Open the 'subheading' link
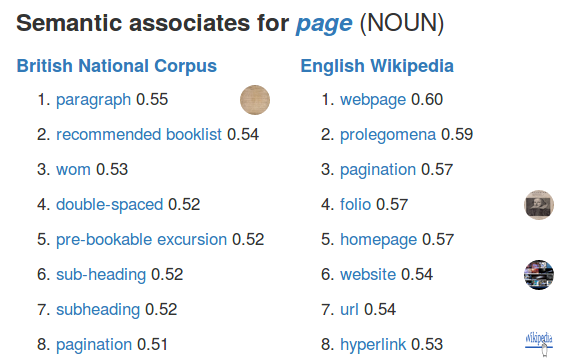This screenshot has height=362, width=572. pos(98,310)
